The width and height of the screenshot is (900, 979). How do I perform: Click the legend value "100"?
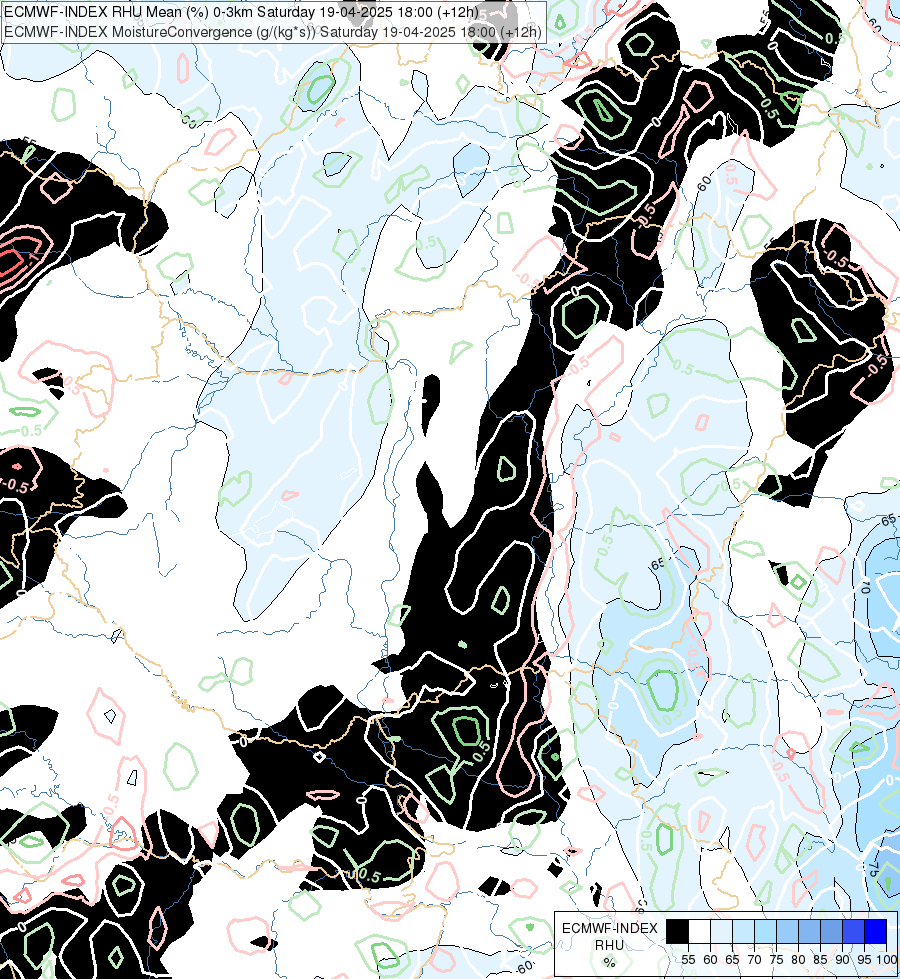(886, 960)
